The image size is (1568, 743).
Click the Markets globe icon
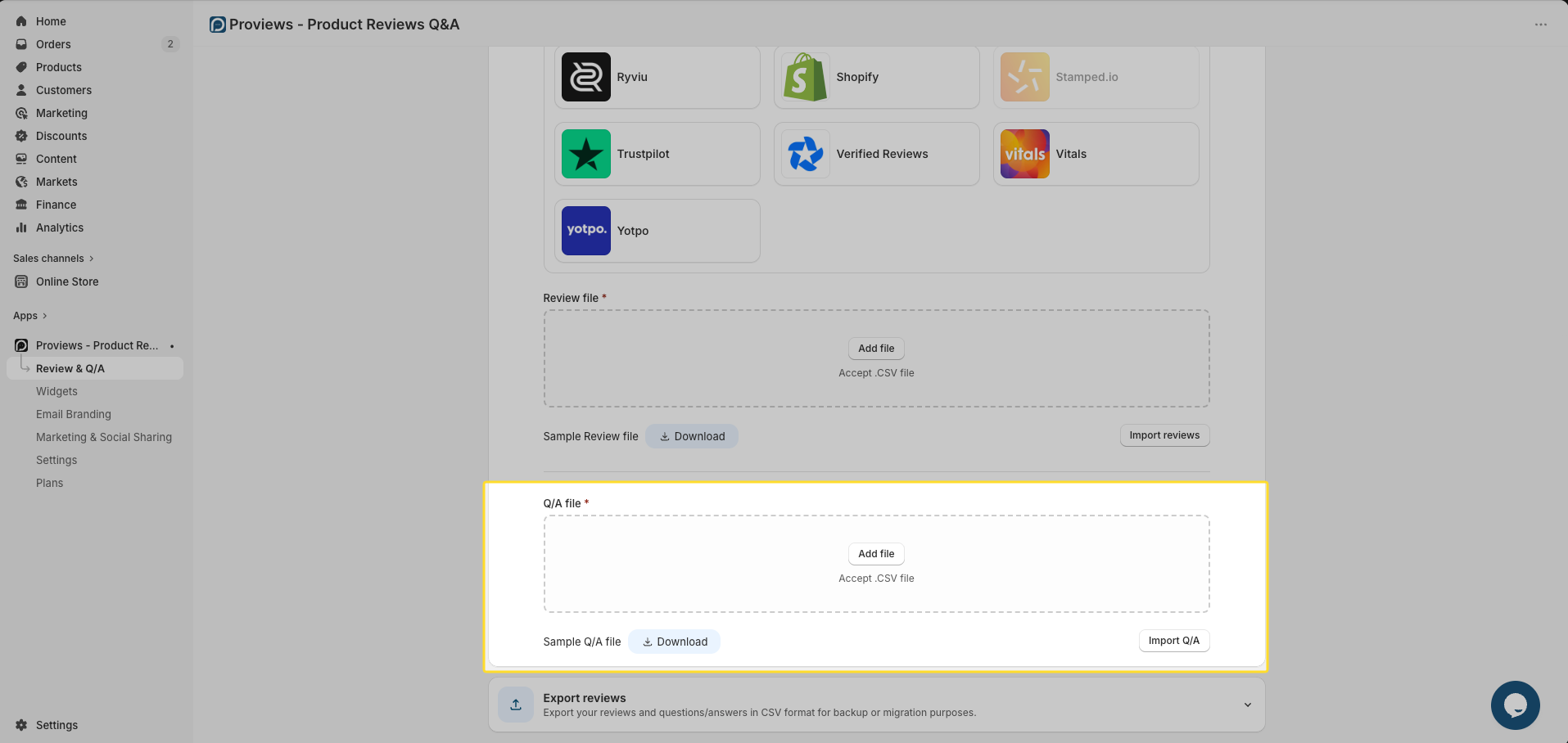tap(21, 182)
